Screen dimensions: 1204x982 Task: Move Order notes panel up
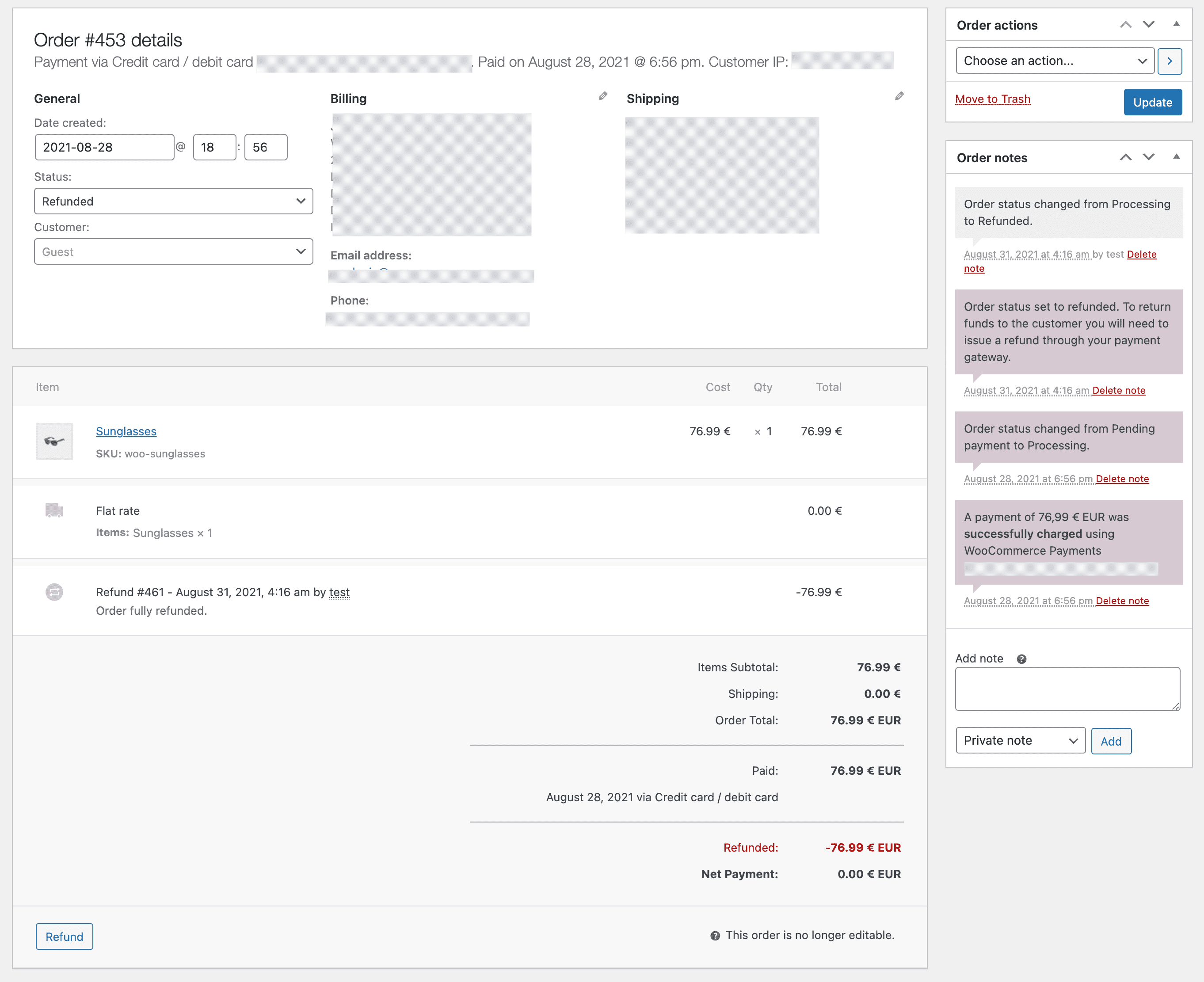click(1126, 157)
